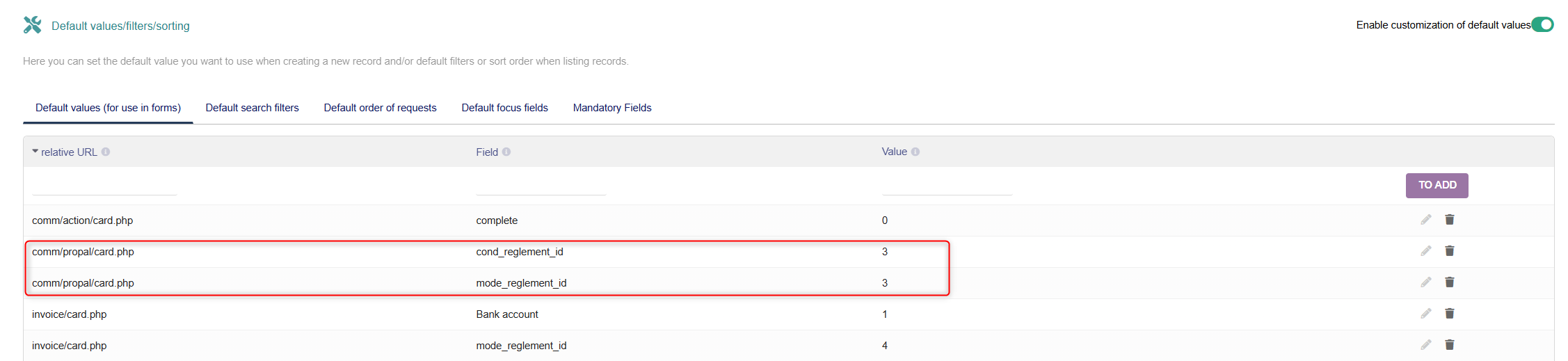Image resolution: width=1568 pixels, height=361 pixels.
Task: Disable customization of default values toggle
Action: pyautogui.click(x=1542, y=25)
